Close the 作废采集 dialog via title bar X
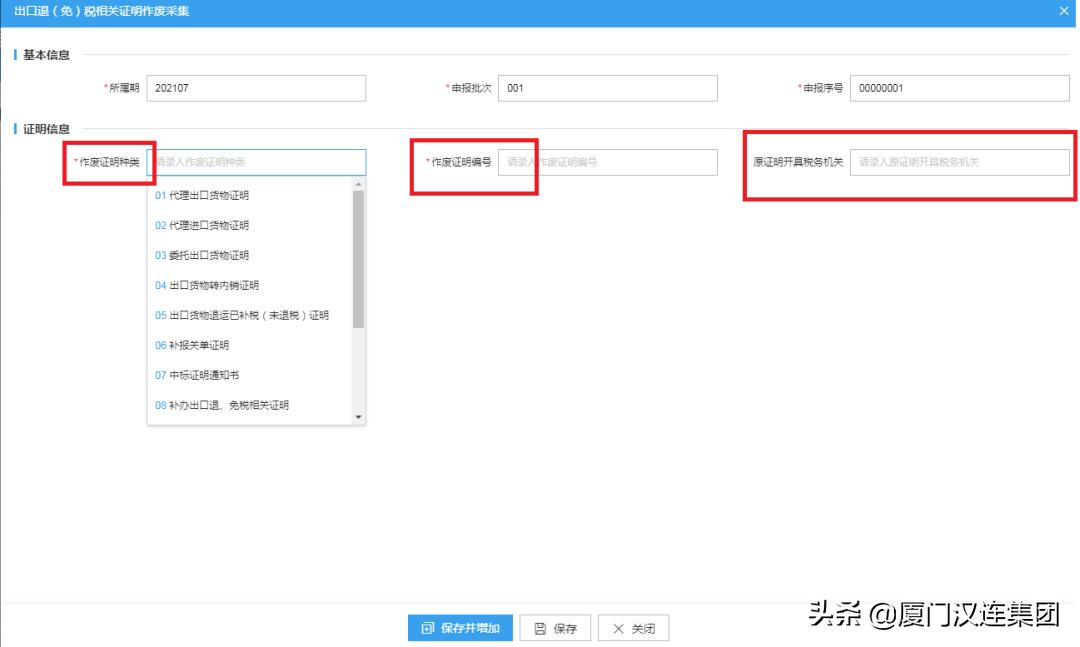The height and width of the screenshot is (647, 1080). pyautogui.click(x=1062, y=11)
